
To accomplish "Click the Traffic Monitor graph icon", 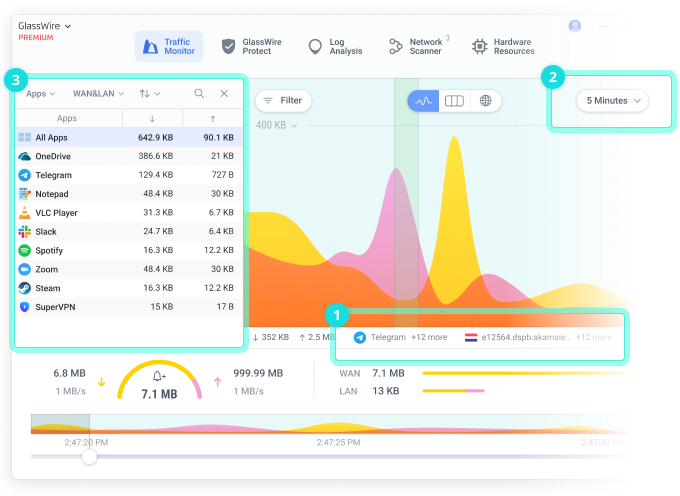I will [150, 46].
